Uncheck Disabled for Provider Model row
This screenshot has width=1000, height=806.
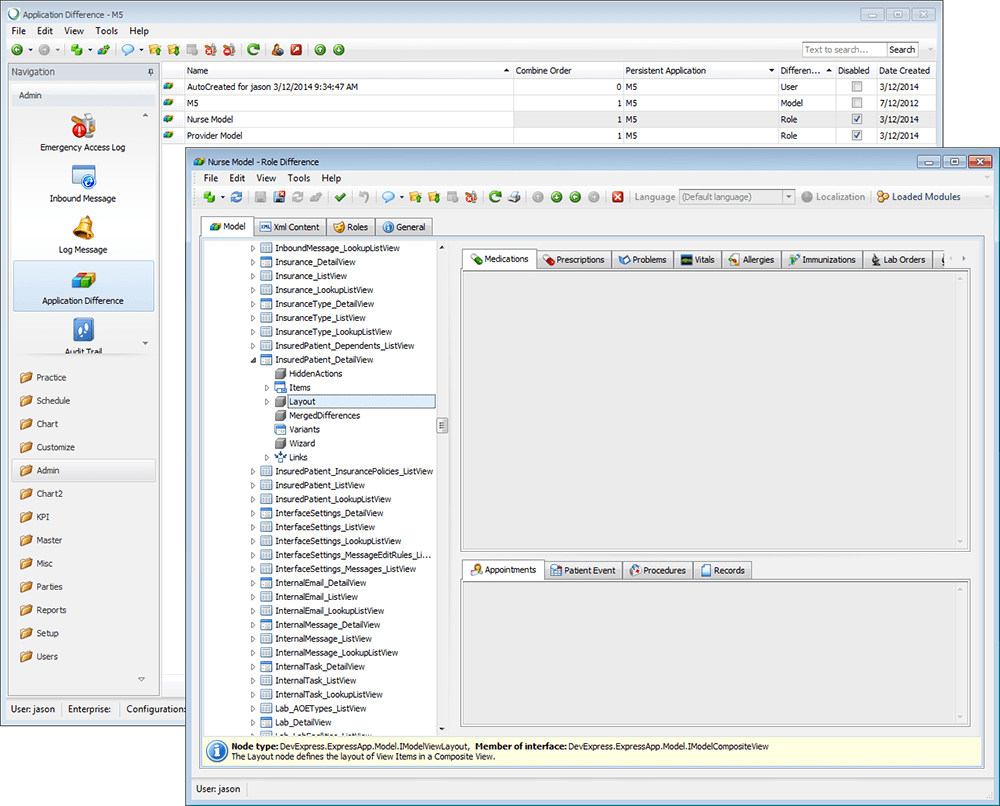click(x=856, y=135)
